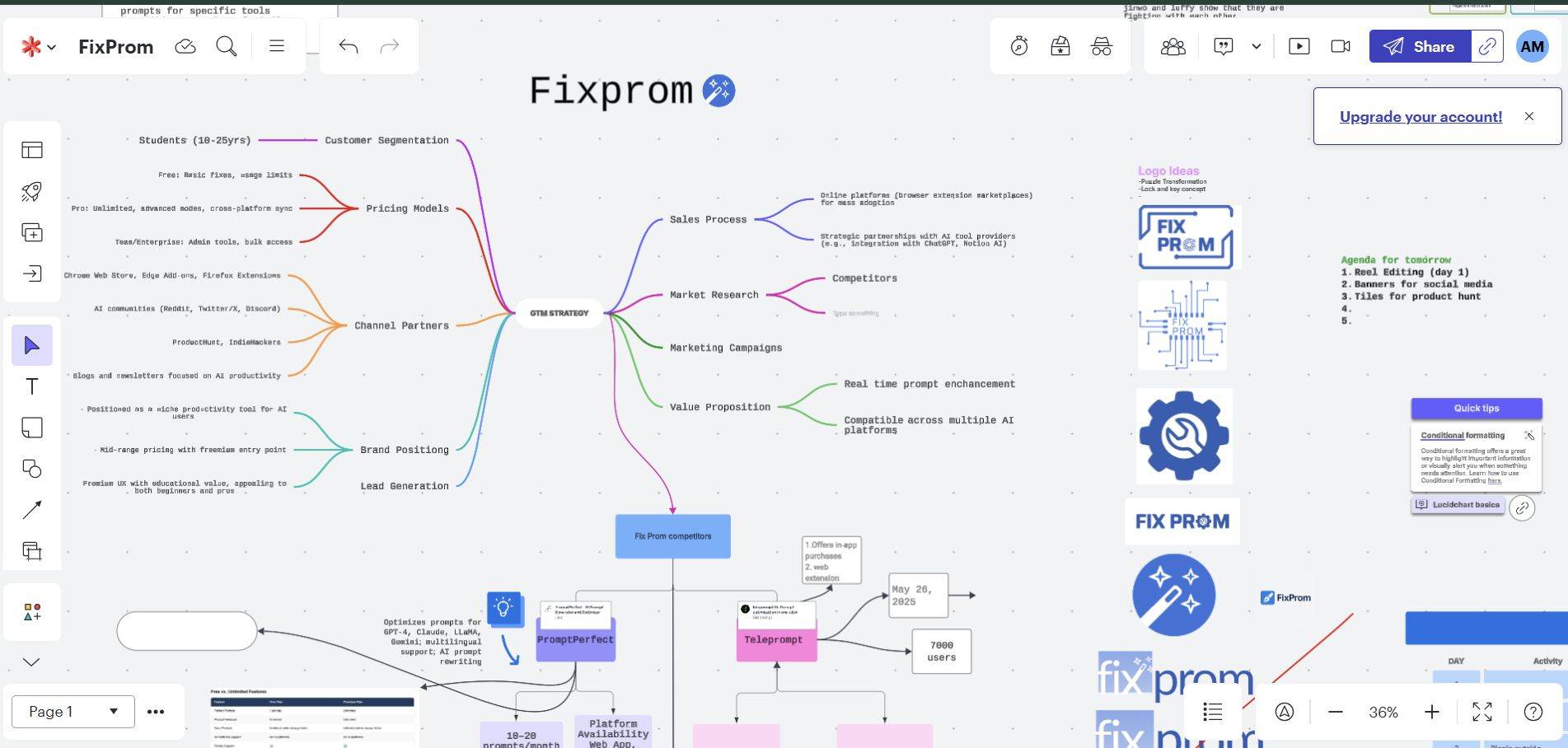Open the timer icon in top toolbar
Image resolution: width=1568 pixels, height=748 pixels.
(1019, 46)
